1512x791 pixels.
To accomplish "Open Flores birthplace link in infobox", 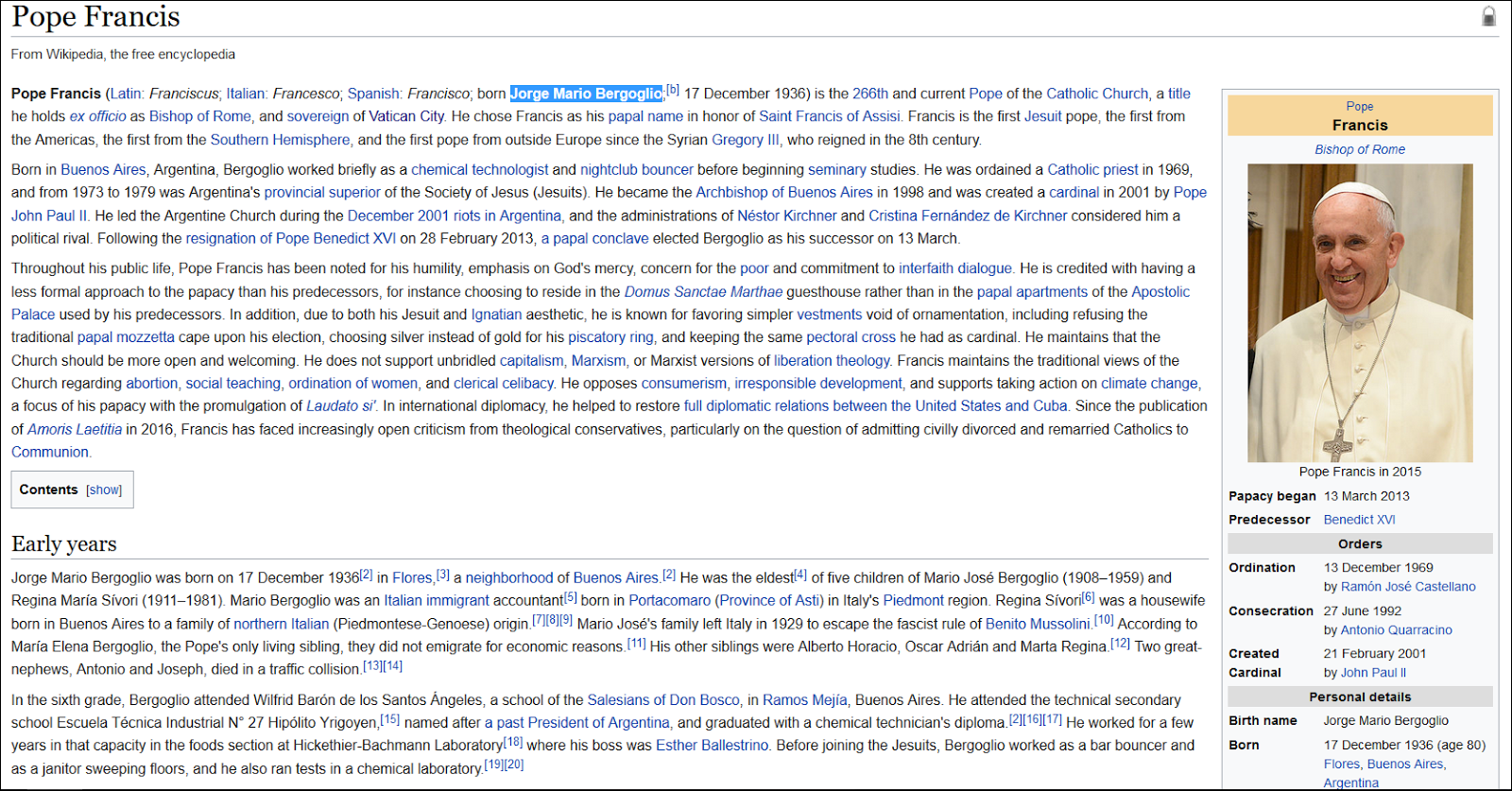I will click(x=1342, y=765).
